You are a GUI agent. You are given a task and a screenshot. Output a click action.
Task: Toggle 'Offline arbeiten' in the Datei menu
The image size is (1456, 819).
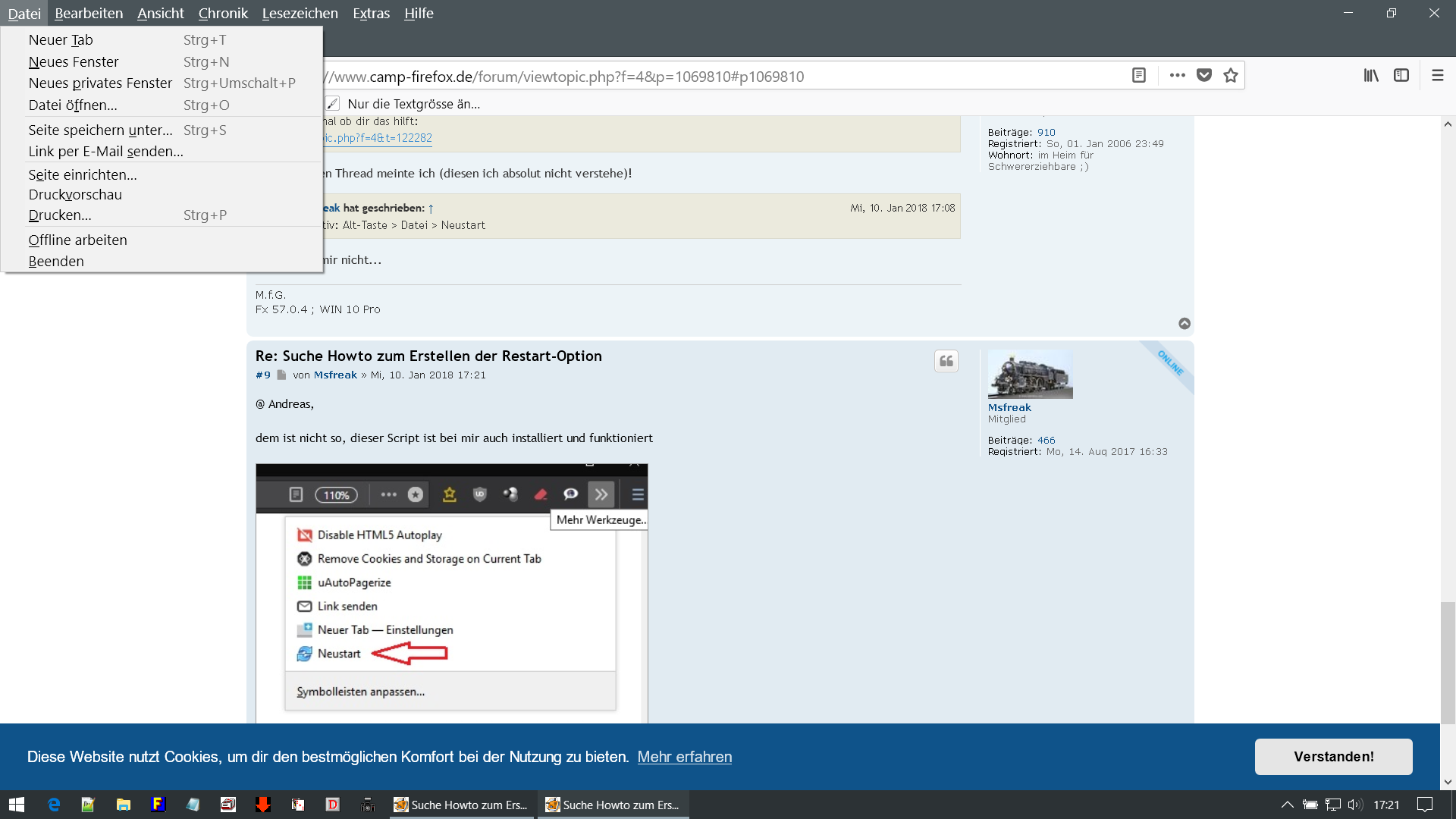77,240
